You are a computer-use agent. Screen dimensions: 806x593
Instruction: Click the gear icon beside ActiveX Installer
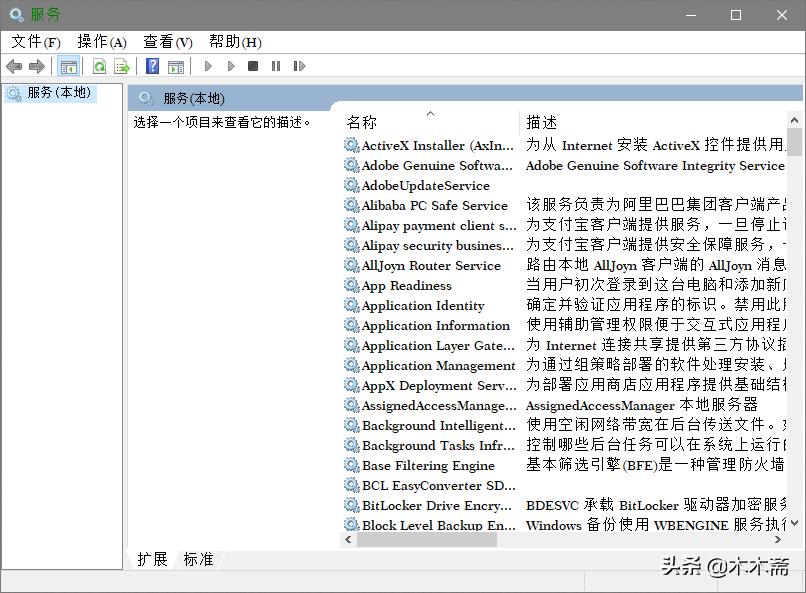(352, 145)
